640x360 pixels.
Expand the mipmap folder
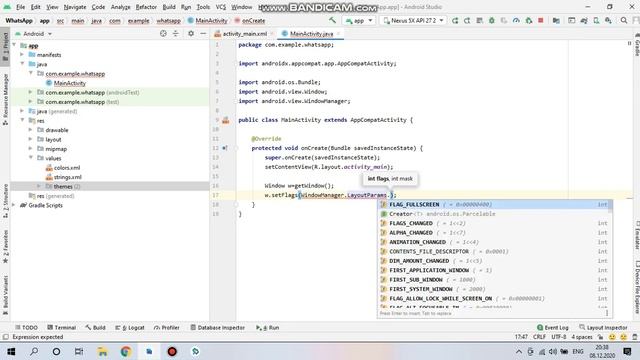coord(30,149)
